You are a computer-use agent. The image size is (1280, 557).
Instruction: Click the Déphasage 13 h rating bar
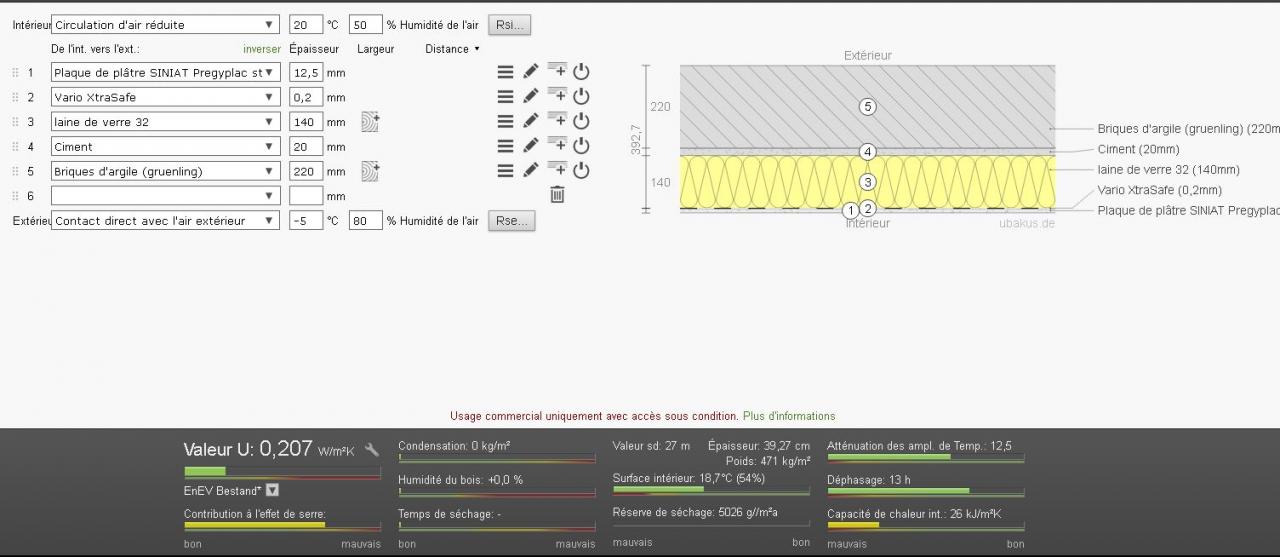pyautogui.click(x=926, y=491)
